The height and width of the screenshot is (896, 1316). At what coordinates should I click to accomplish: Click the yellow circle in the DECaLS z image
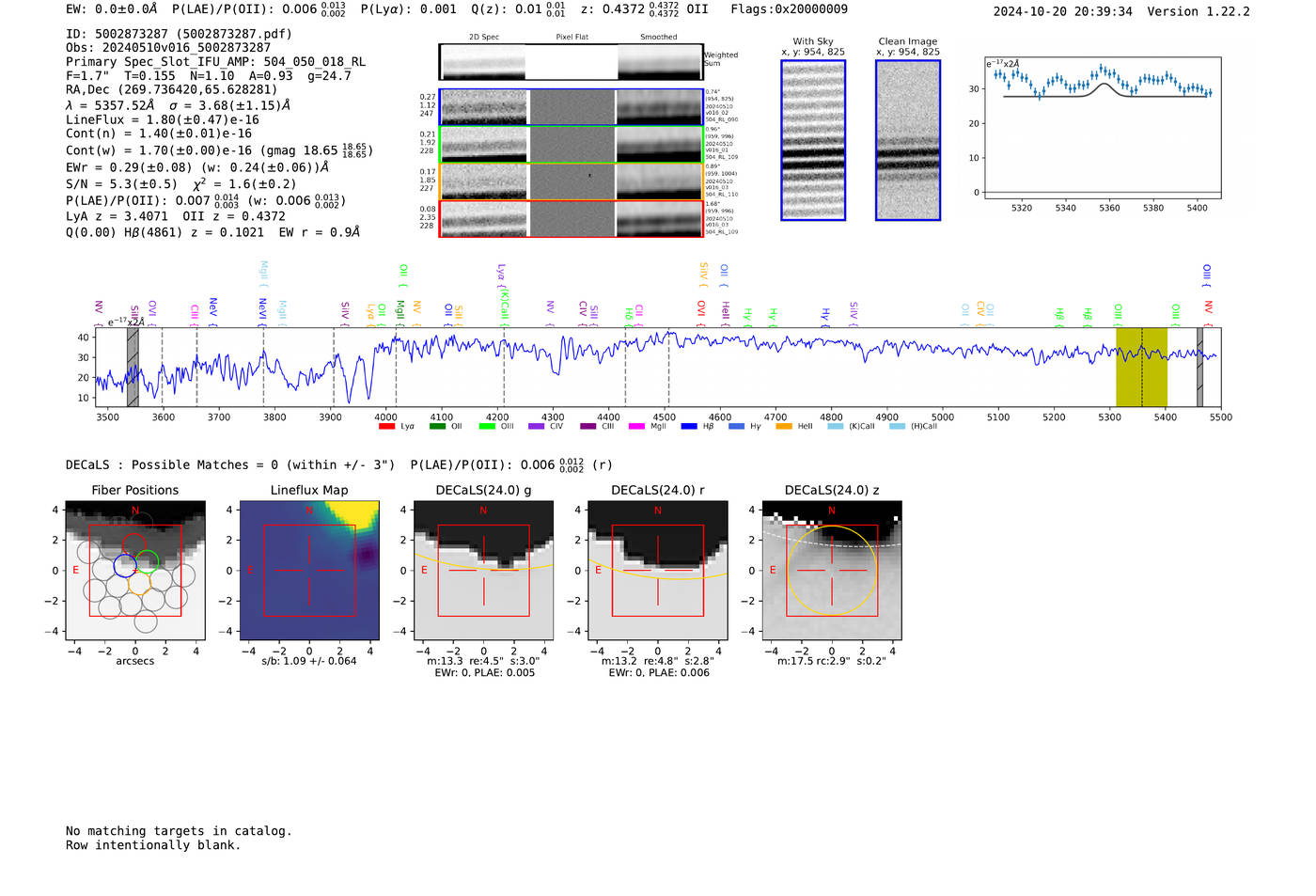point(831,571)
